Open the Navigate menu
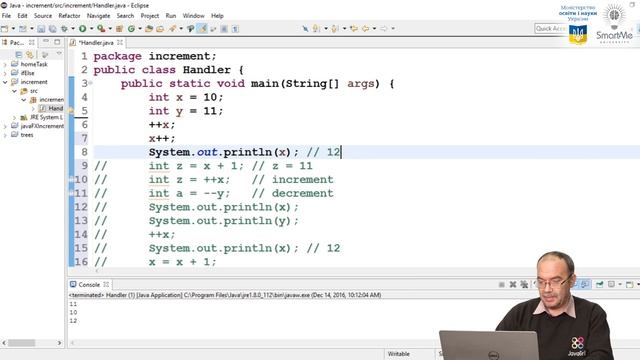 point(98,16)
